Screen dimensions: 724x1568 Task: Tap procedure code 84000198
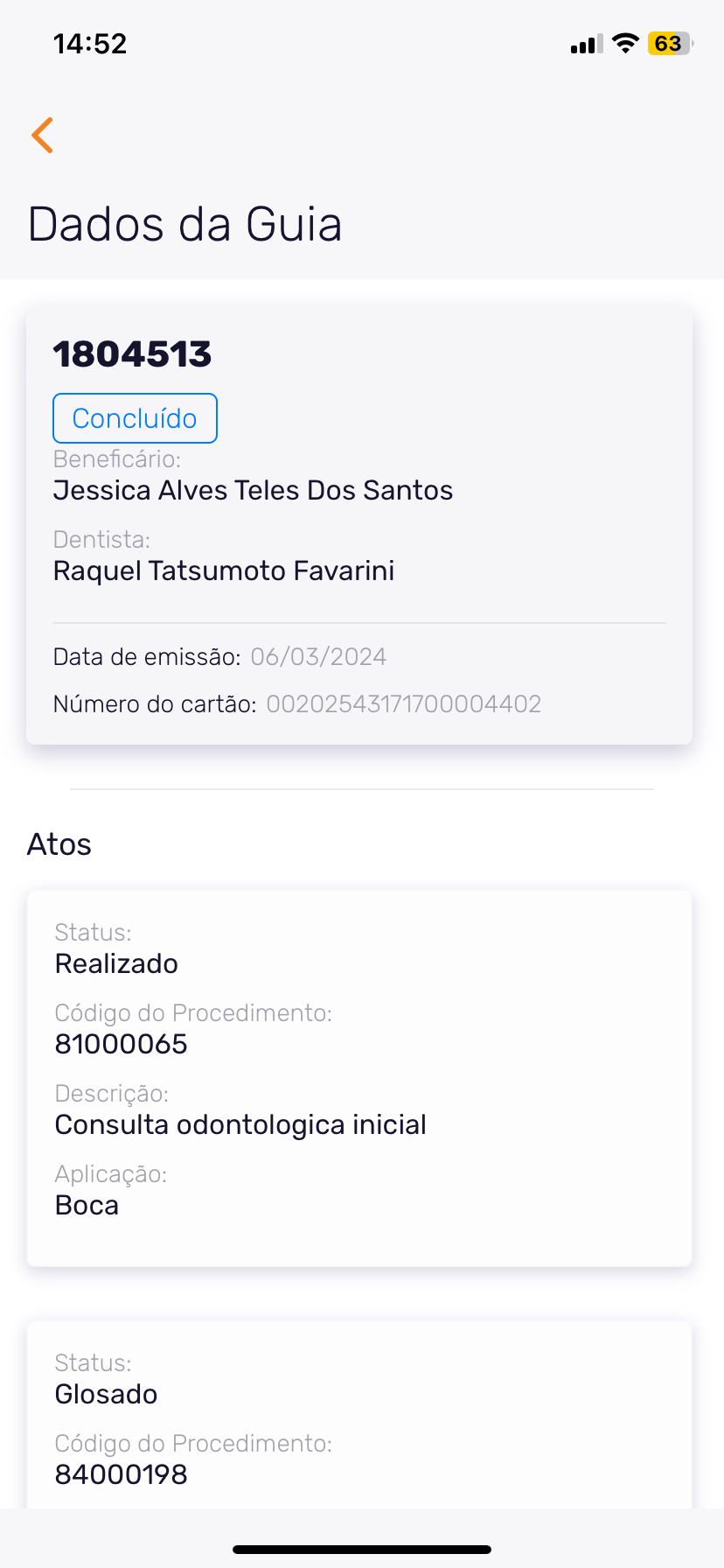121,1474
